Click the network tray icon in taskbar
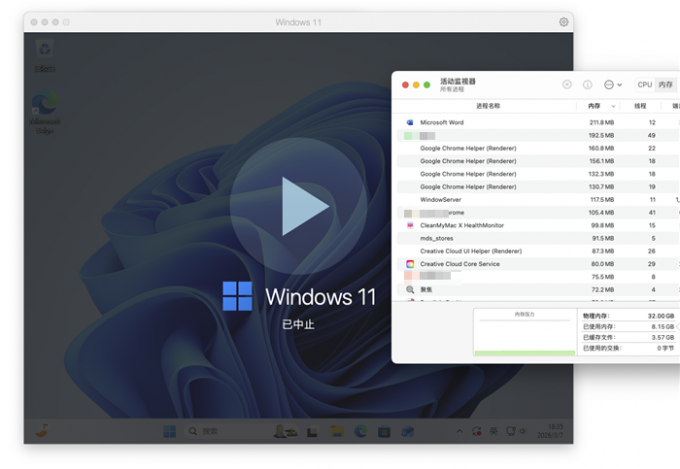 (x=511, y=431)
